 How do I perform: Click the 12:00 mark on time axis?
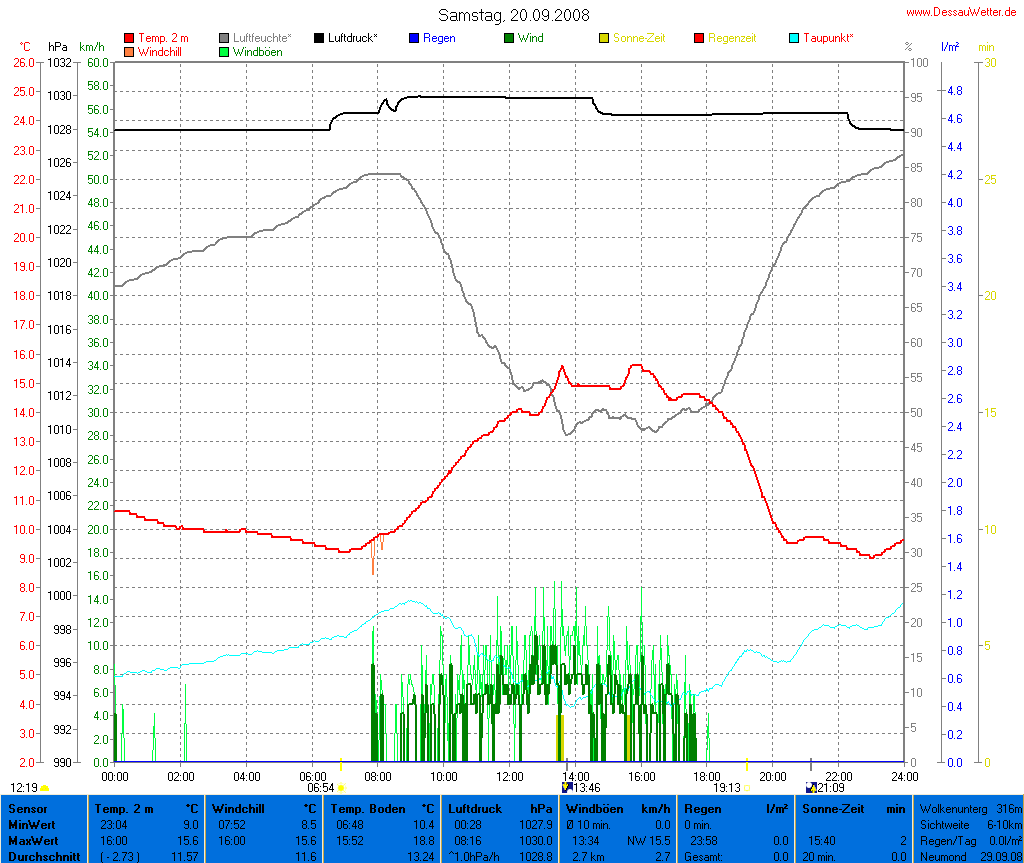pyautogui.click(x=510, y=776)
